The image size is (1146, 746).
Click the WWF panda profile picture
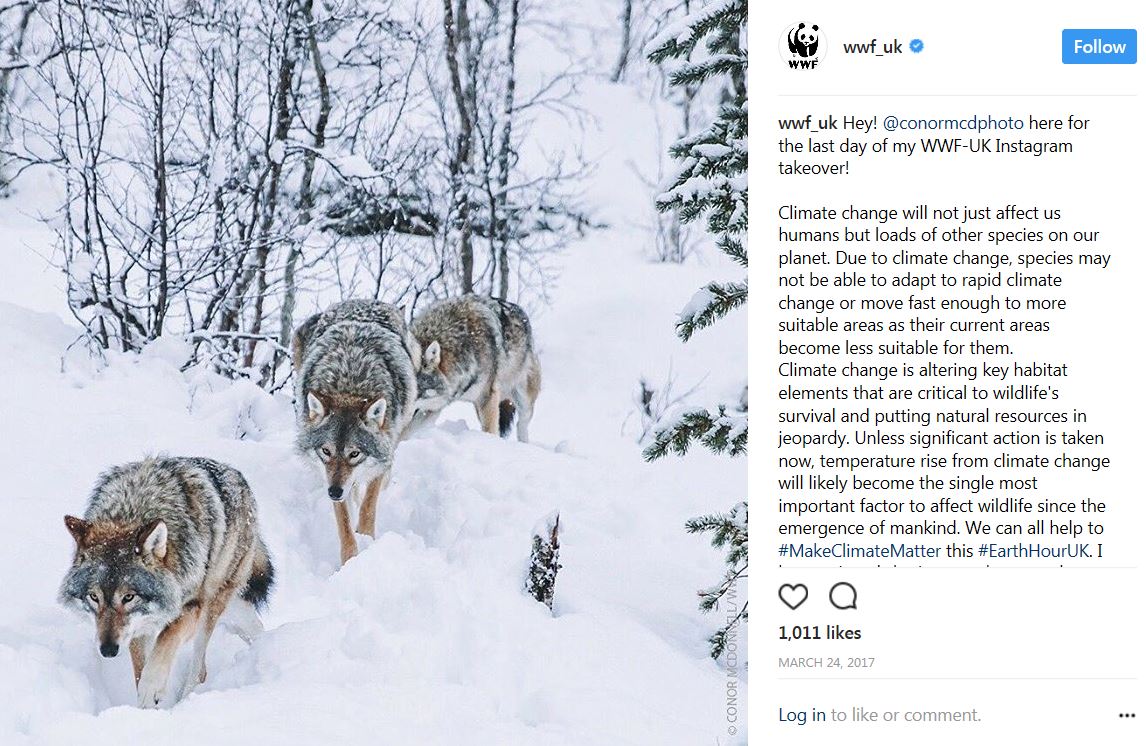[802, 46]
